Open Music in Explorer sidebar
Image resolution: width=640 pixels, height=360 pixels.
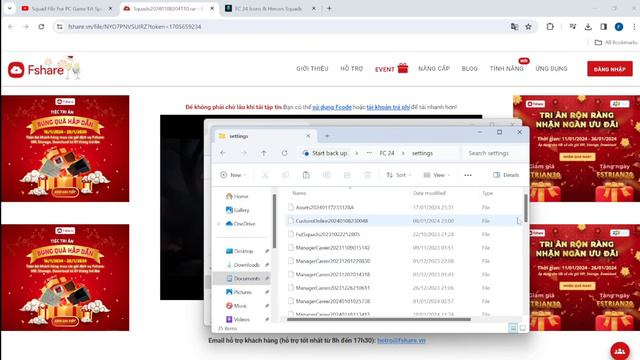(236, 306)
